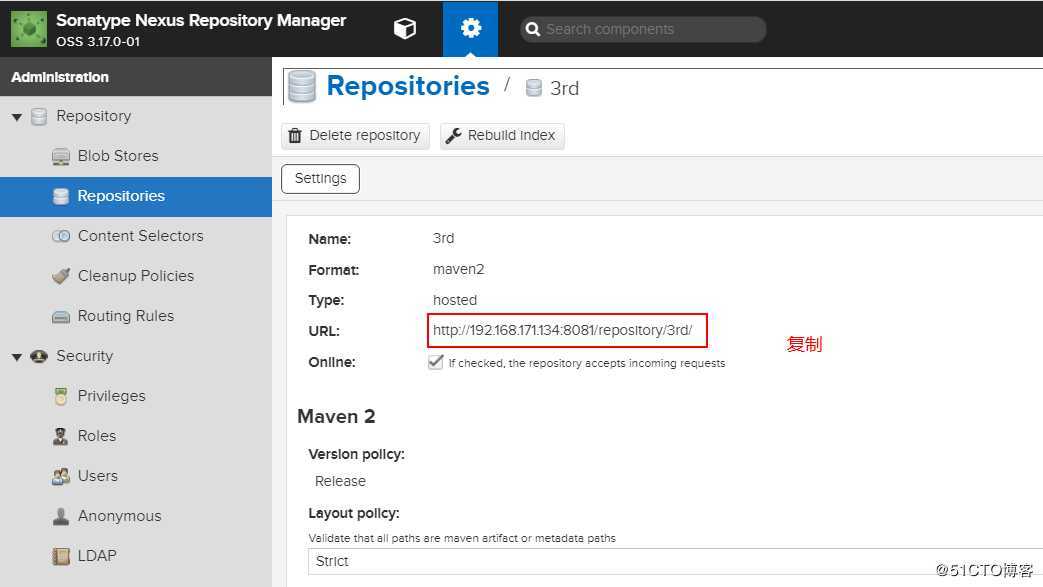Click the Security icon
1043x587 pixels.
[x=39, y=356]
